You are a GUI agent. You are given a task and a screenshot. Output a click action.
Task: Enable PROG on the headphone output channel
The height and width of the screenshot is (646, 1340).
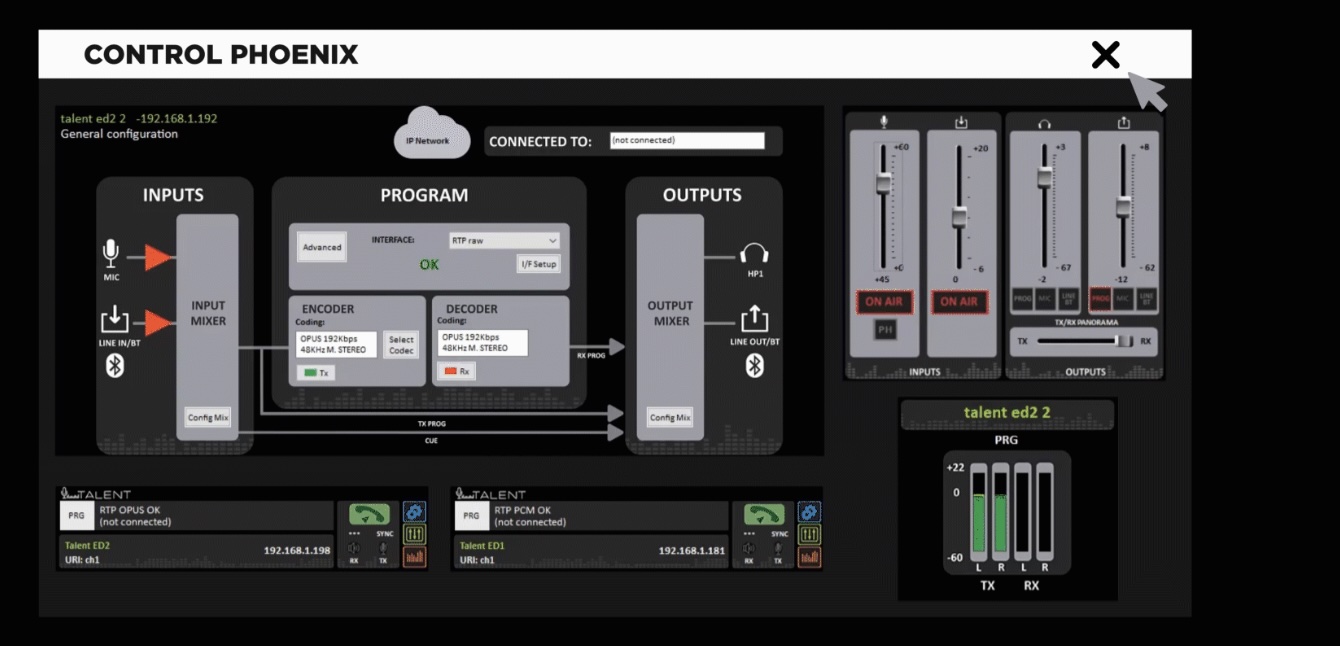coord(1022,298)
